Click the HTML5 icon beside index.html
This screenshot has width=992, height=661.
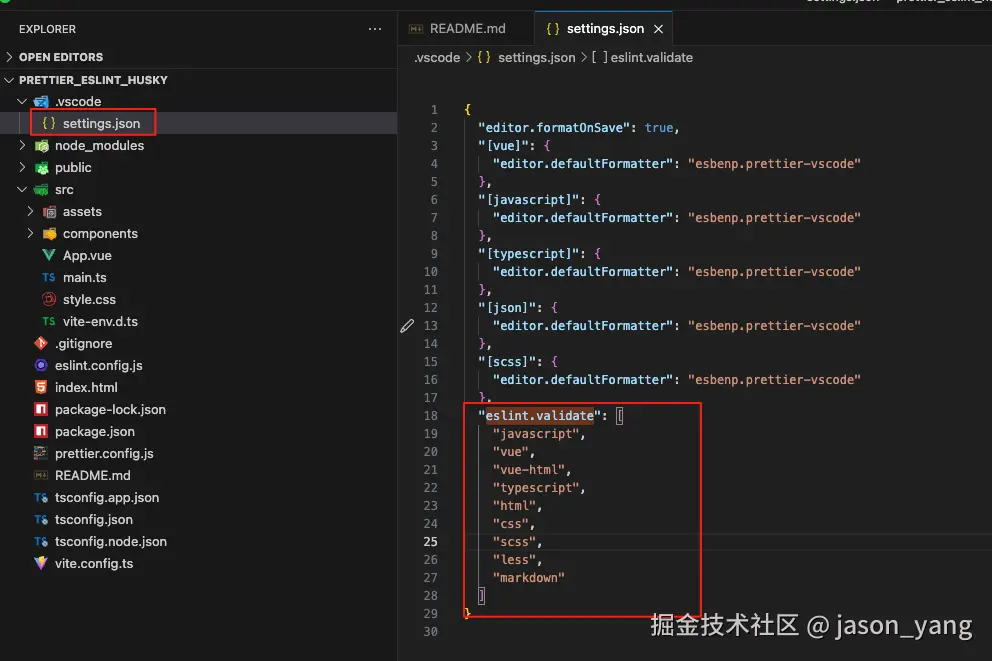pyautogui.click(x=41, y=387)
